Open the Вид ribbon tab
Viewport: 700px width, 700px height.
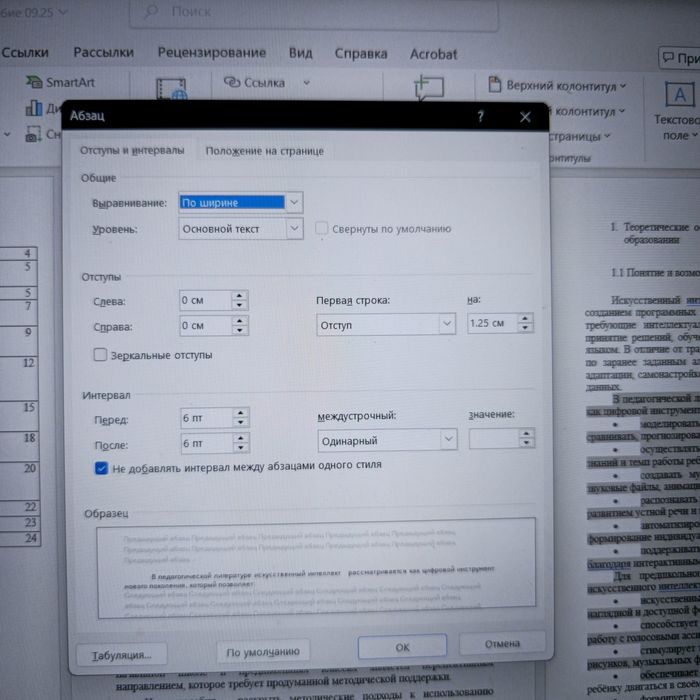point(300,54)
